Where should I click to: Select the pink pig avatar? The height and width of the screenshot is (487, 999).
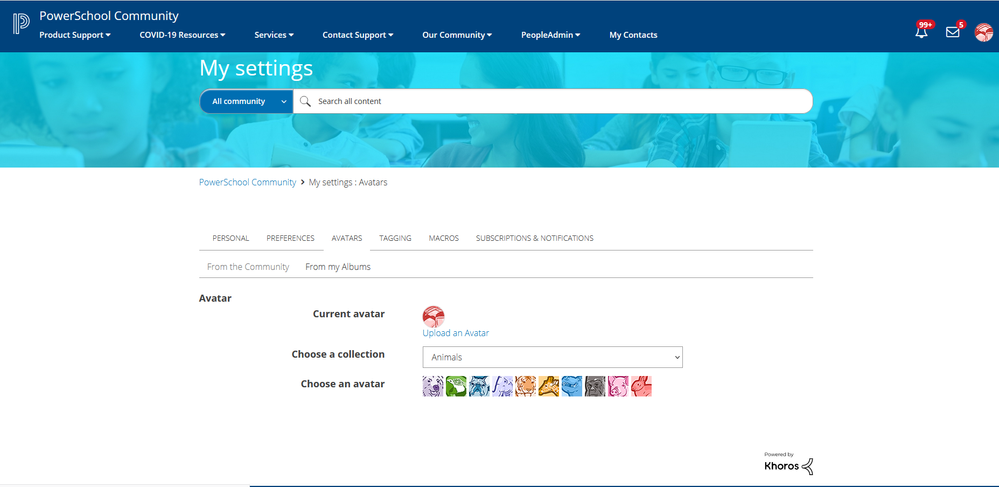click(618, 386)
